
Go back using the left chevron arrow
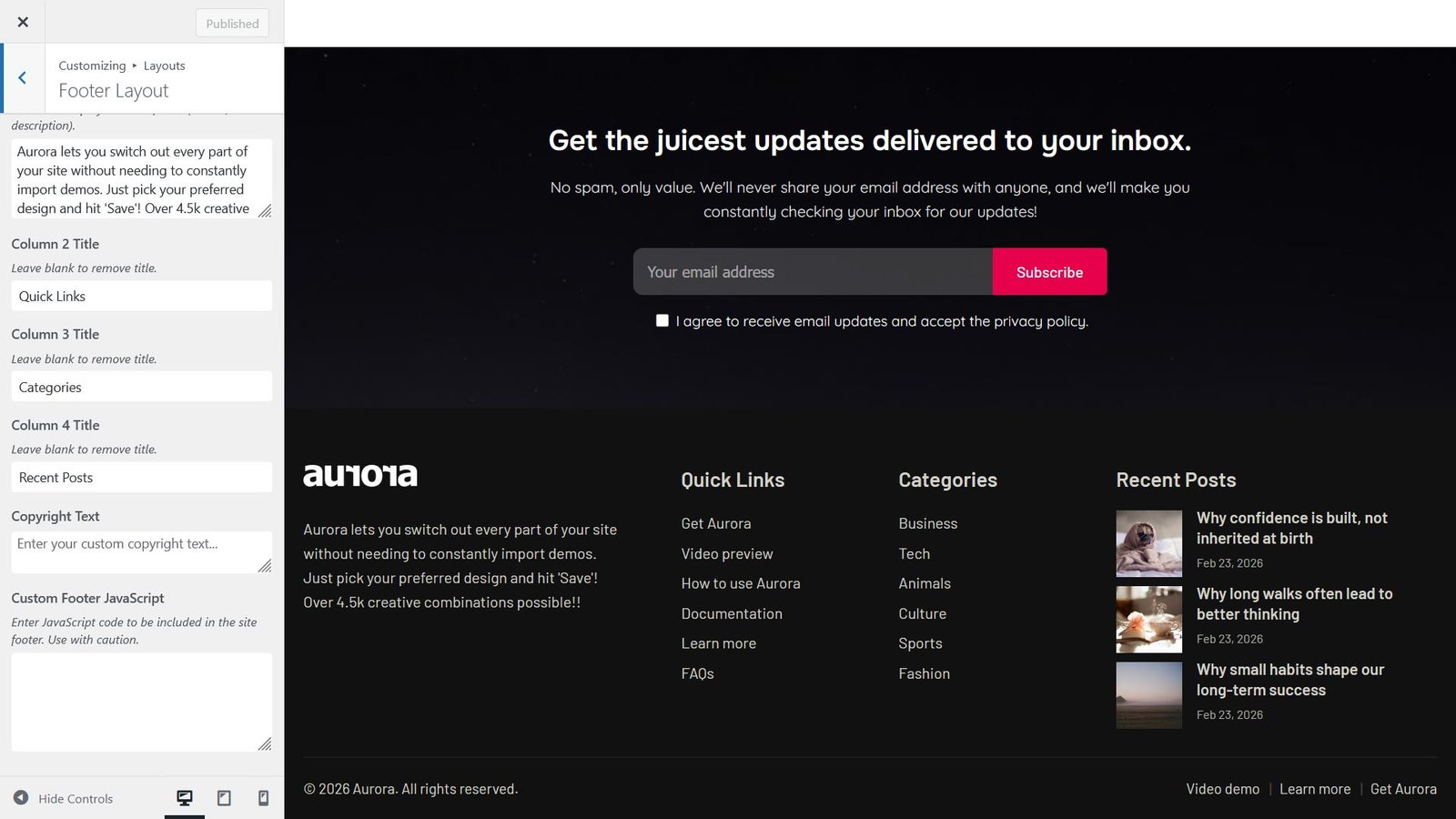tap(23, 78)
